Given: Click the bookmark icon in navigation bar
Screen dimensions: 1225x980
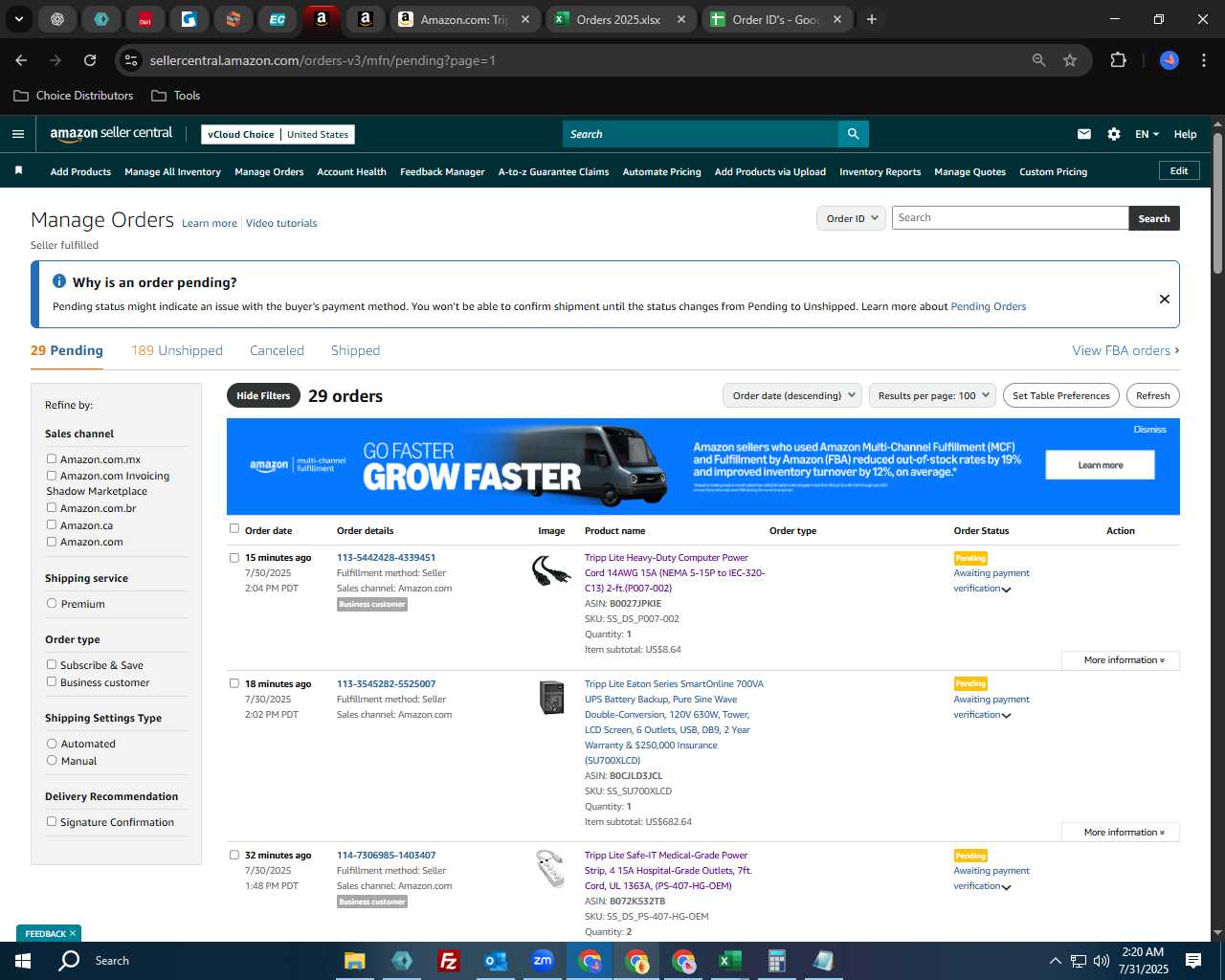Looking at the screenshot, I should 18,170.
